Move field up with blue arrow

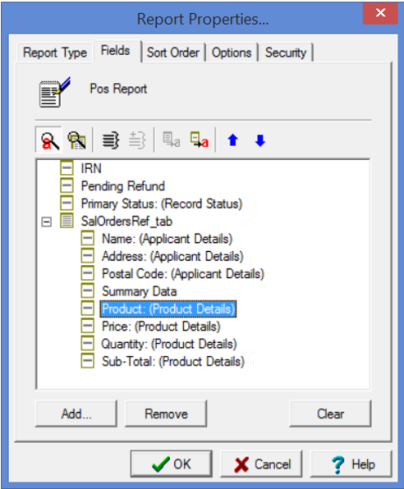[233, 140]
